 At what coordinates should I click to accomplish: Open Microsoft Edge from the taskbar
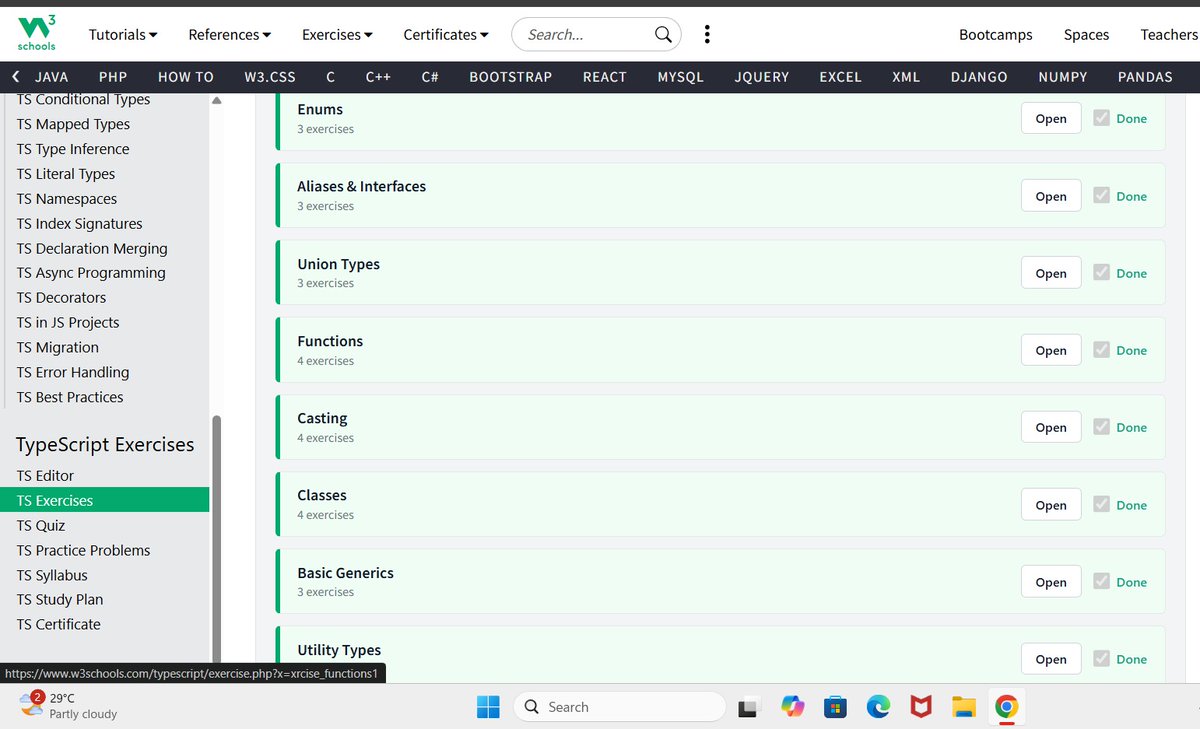[x=878, y=707]
